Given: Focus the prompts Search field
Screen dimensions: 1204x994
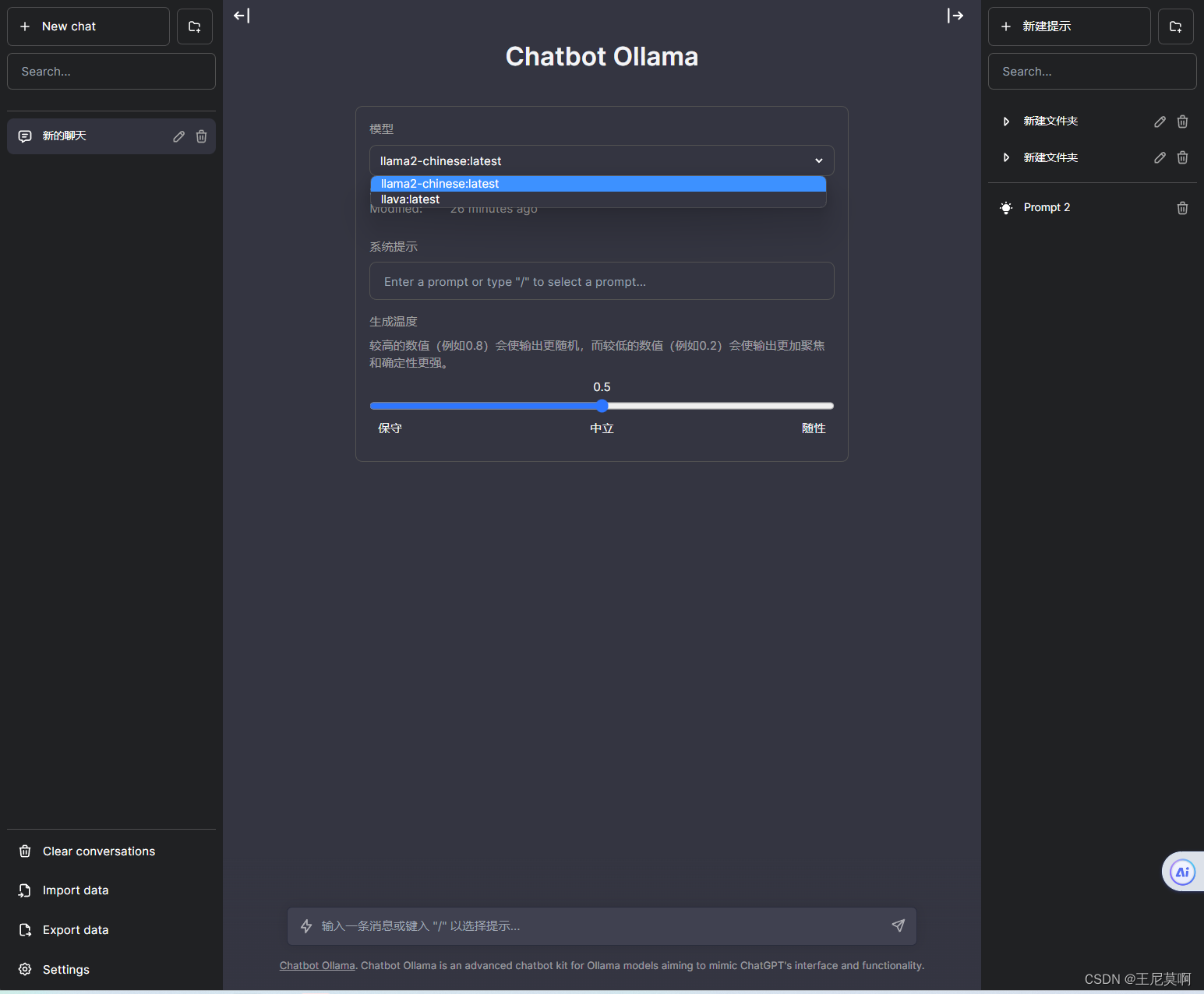Looking at the screenshot, I should coord(1093,72).
